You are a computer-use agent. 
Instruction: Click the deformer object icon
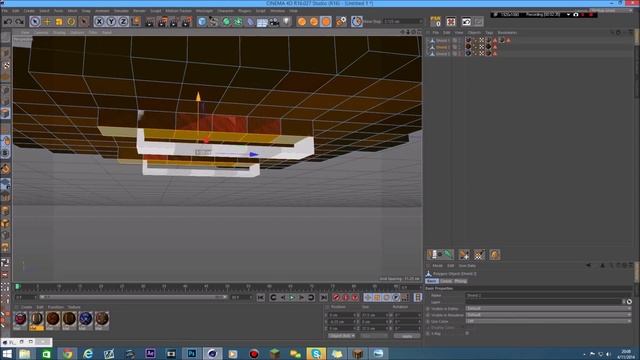click(250, 22)
